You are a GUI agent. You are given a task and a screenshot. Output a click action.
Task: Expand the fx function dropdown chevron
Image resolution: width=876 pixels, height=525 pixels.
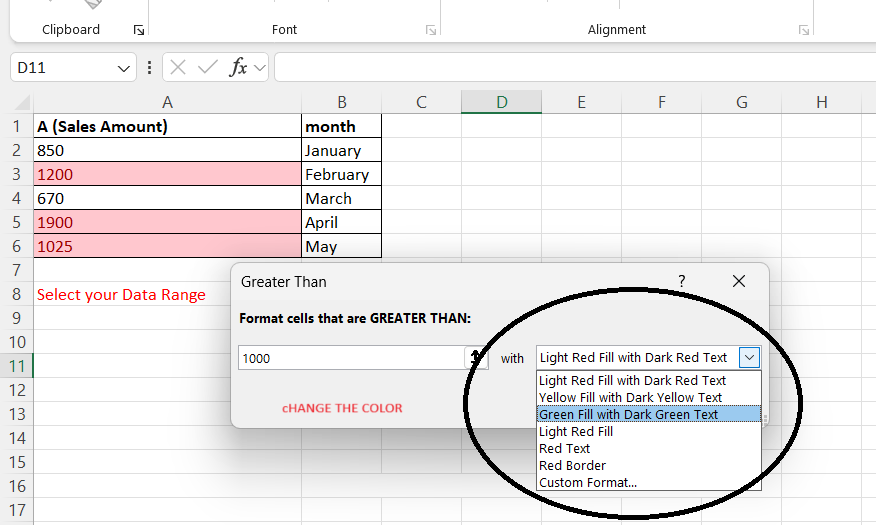[x=259, y=68]
